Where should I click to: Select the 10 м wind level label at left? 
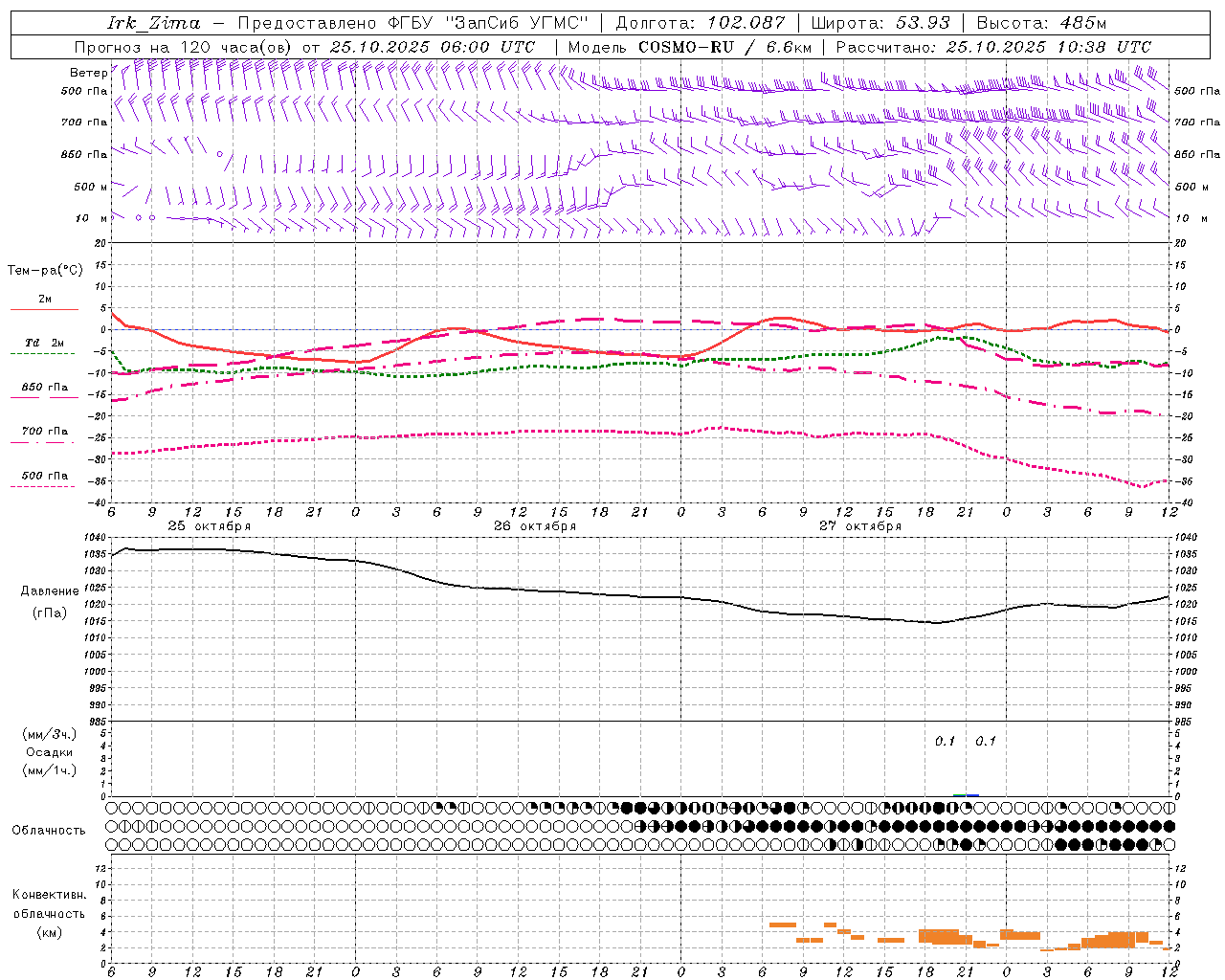pos(92,218)
